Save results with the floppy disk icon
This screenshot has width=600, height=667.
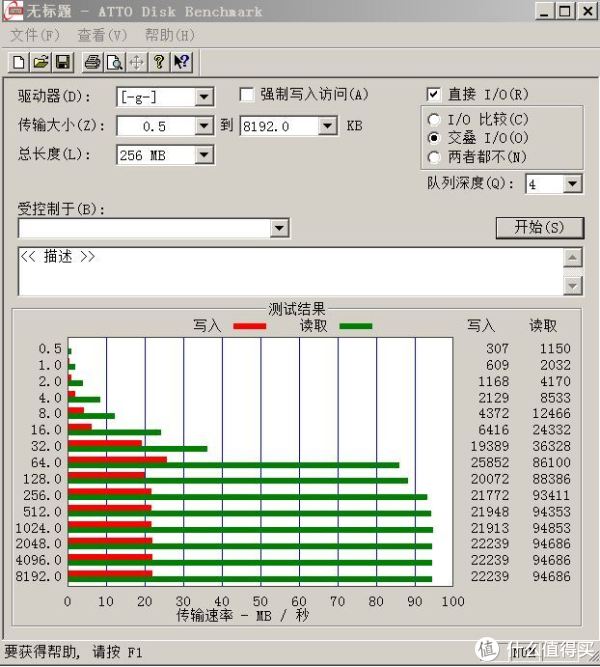pos(63,63)
